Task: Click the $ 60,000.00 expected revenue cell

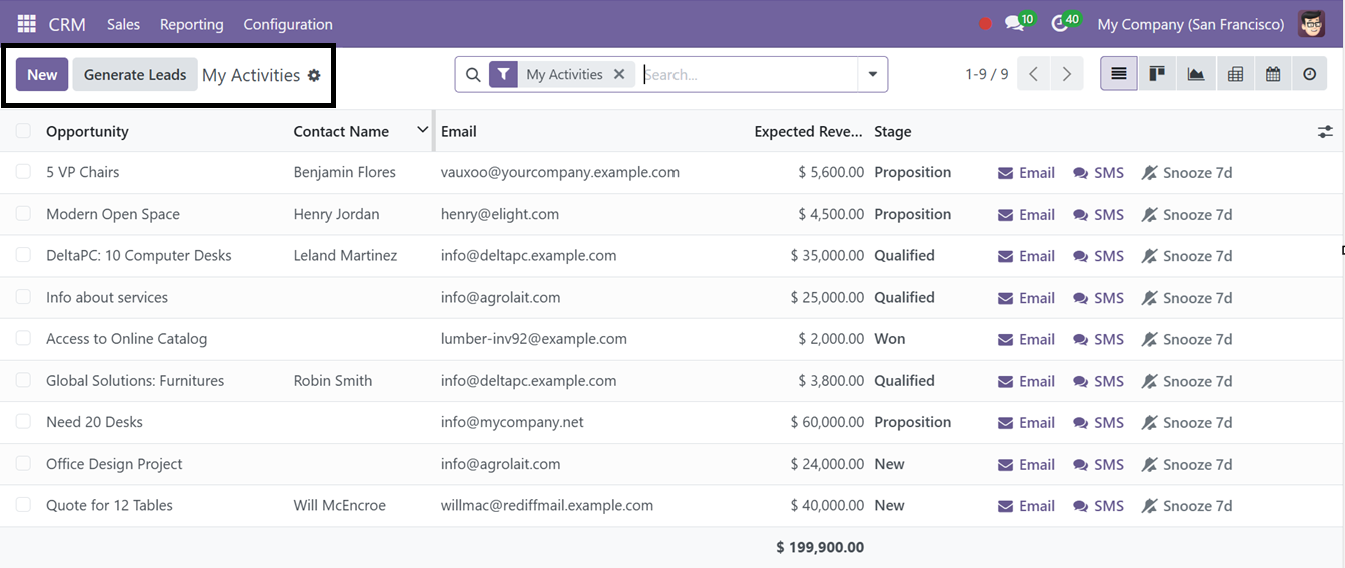Action: pyautogui.click(x=827, y=422)
